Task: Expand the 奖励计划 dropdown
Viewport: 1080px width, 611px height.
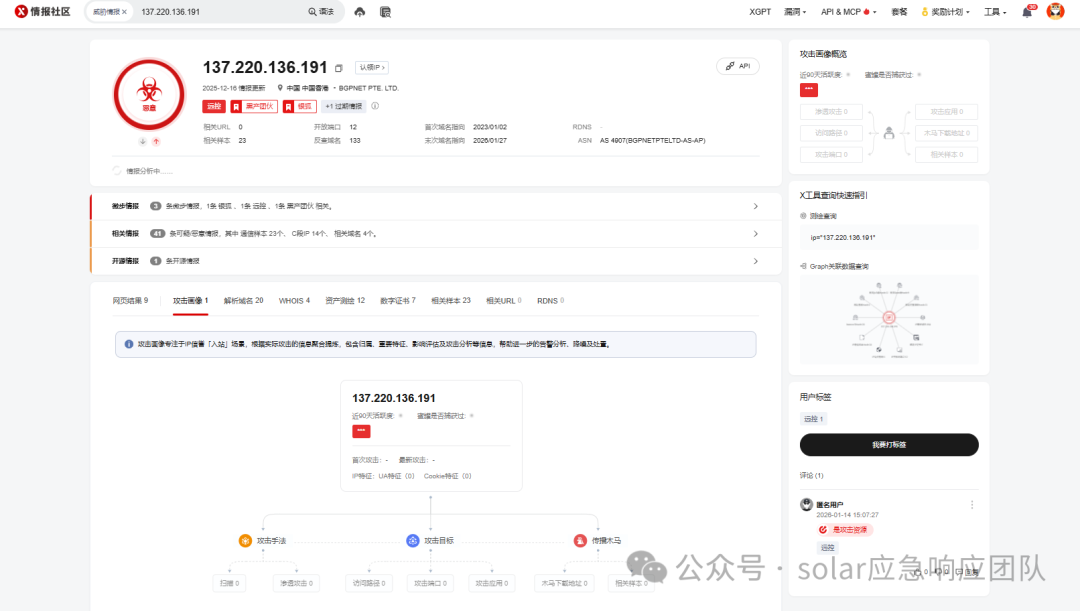Action: pyautogui.click(x=945, y=12)
